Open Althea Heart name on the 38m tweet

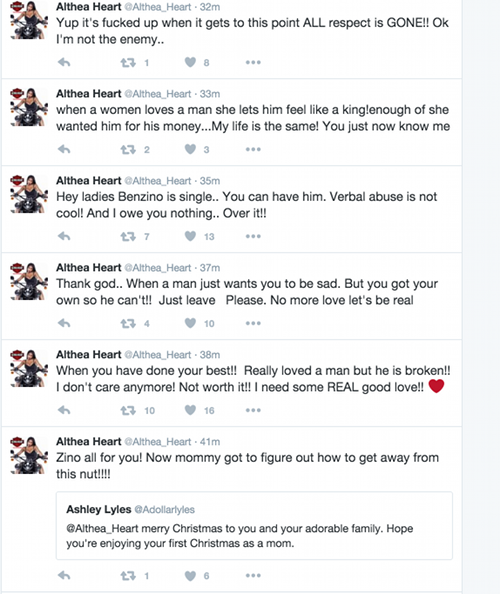(x=89, y=355)
